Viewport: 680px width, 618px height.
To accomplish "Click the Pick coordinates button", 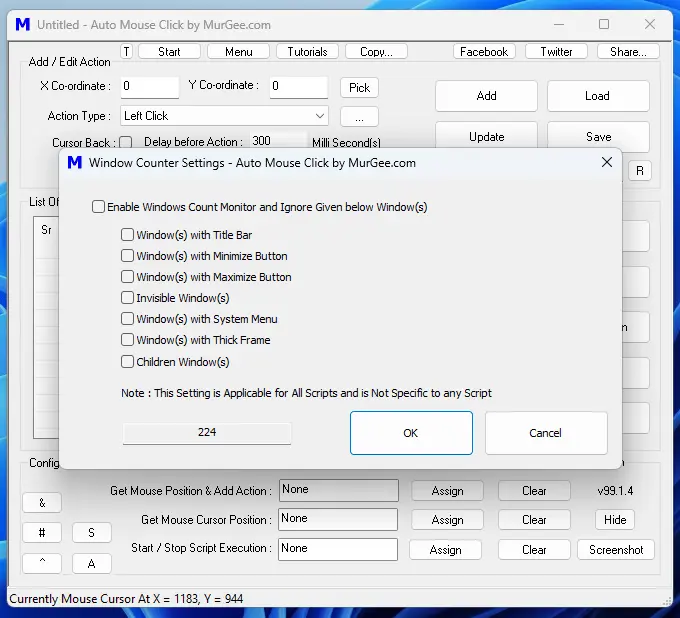I will (x=360, y=88).
